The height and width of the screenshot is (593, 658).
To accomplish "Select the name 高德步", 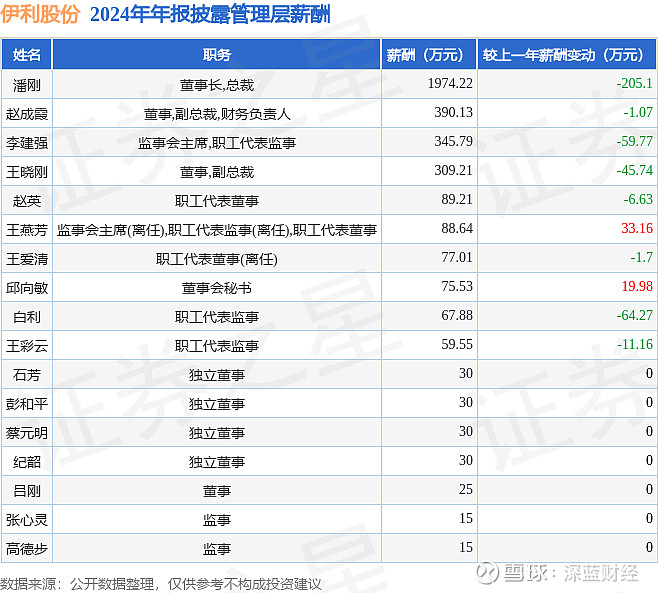I will pyautogui.click(x=26, y=549).
